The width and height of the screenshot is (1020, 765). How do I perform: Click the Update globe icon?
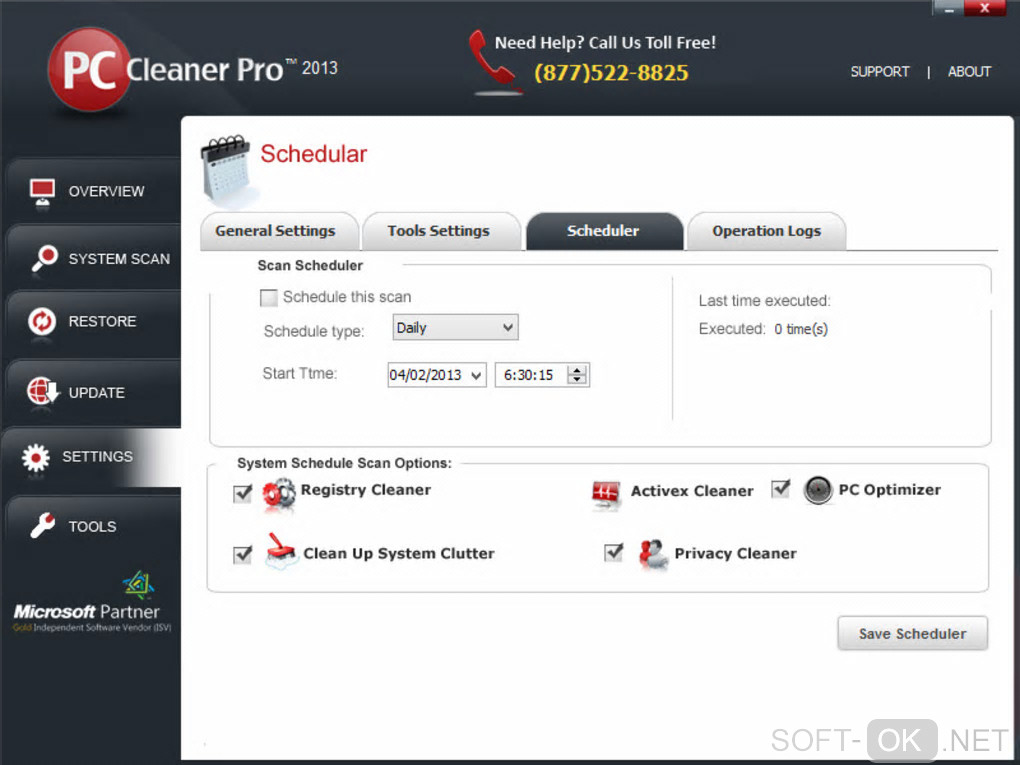(43, 392)
